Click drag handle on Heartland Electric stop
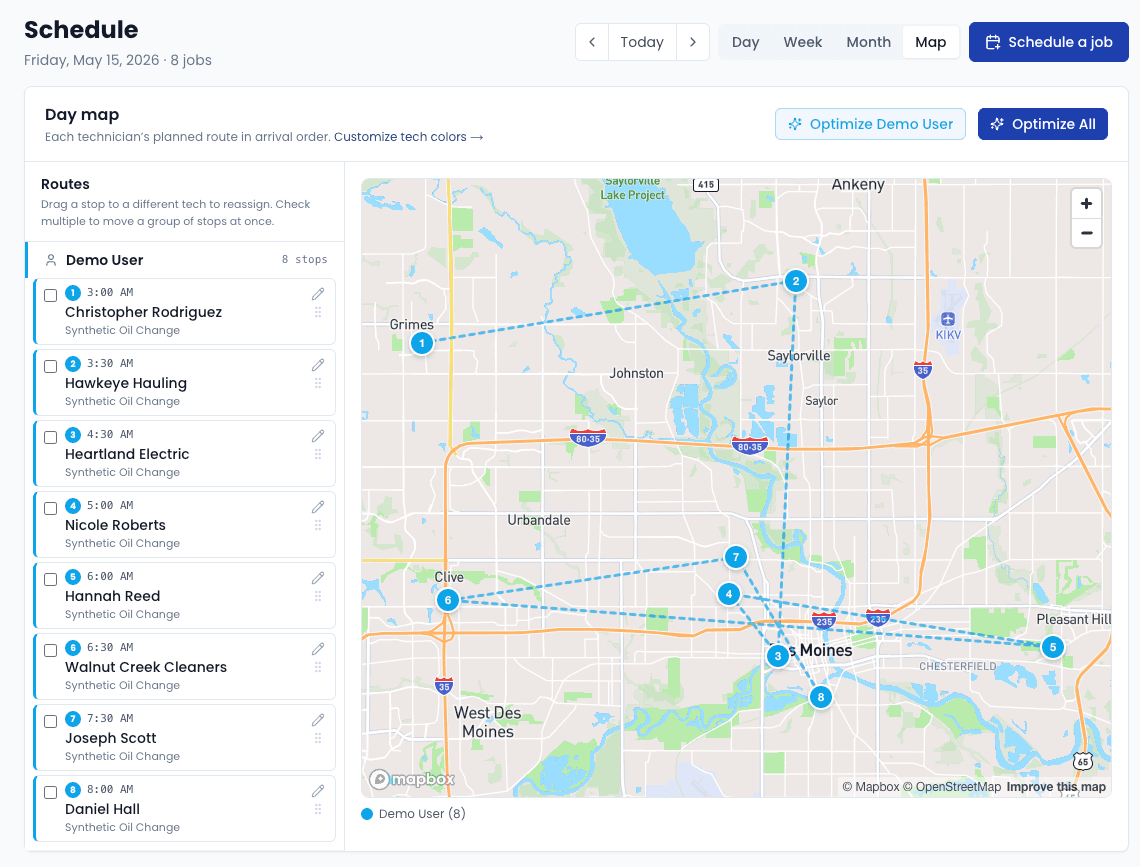Image resolution: width=1140 pixels, height=867 pixels. (318, 454)
